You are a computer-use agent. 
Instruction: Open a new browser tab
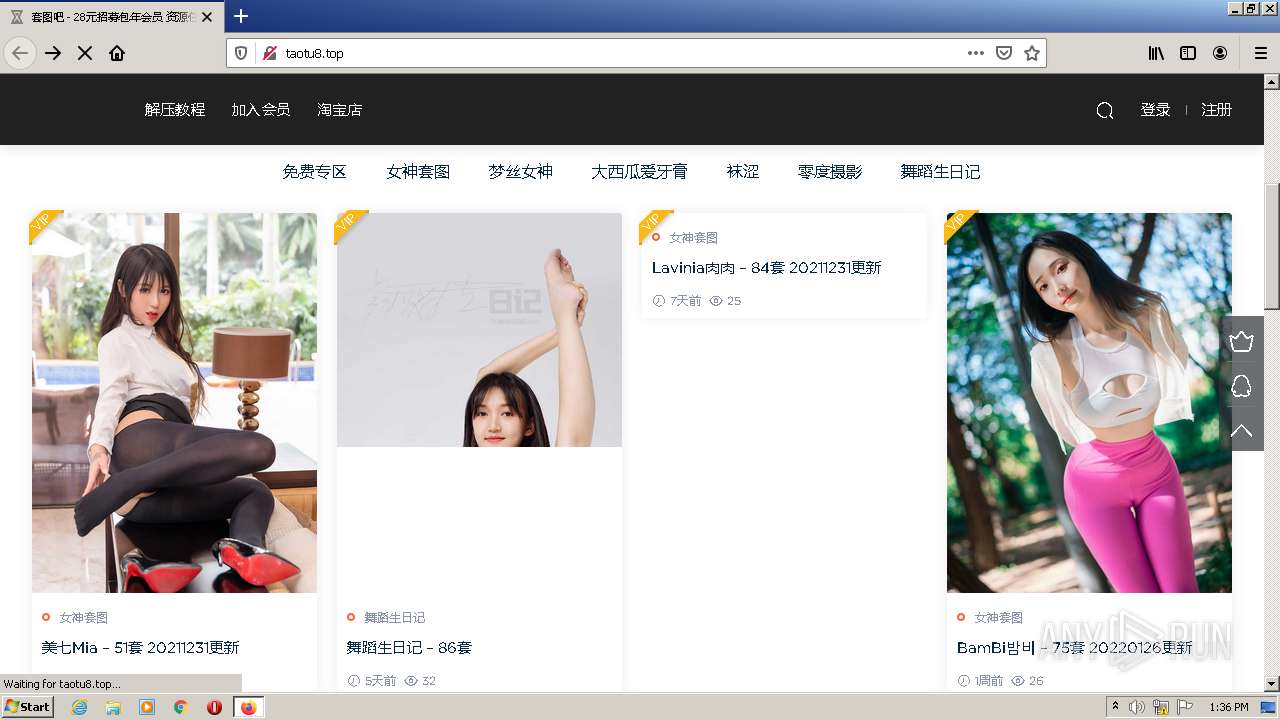click(x=241, y=16)
